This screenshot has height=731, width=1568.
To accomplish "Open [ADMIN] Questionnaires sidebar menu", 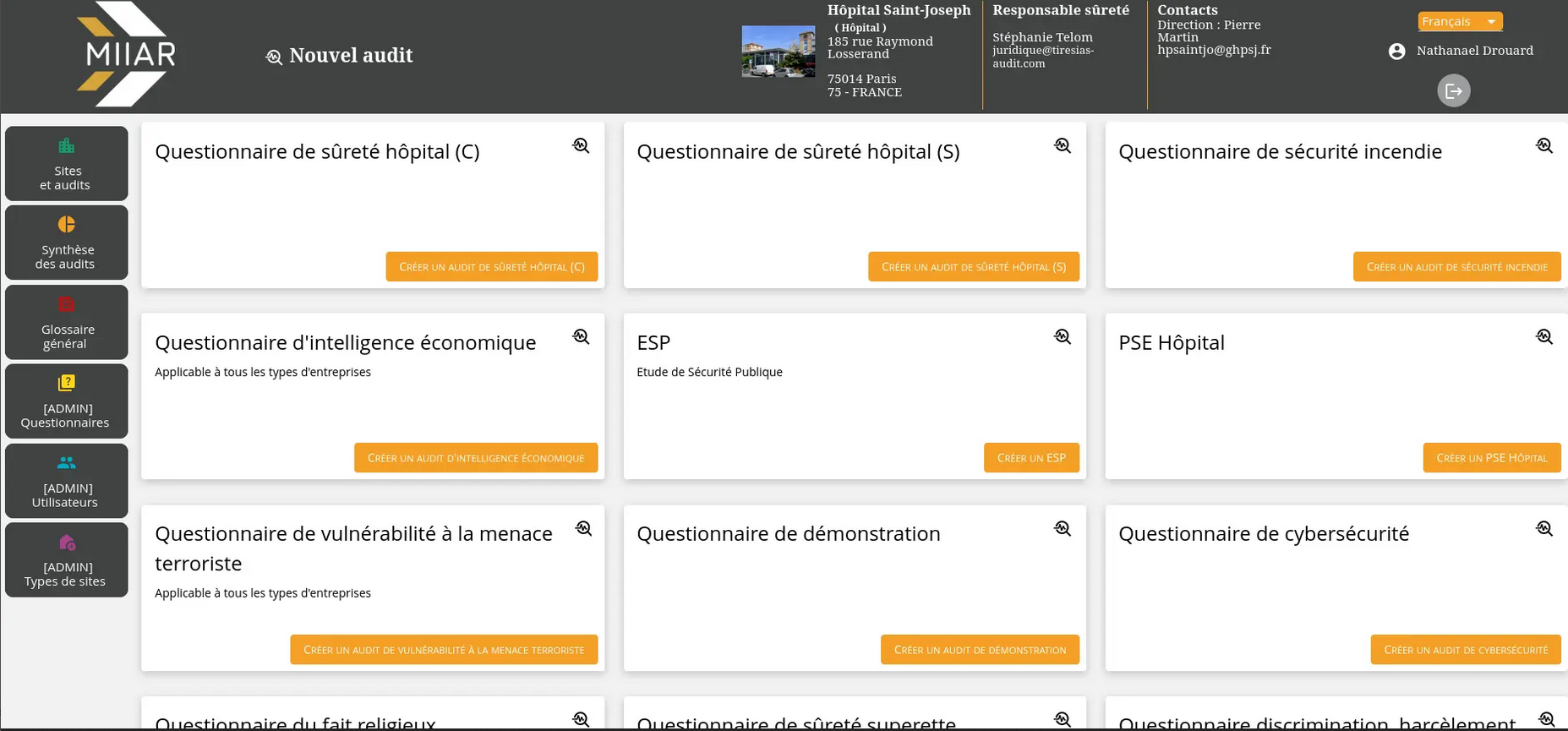I will coord(67,401).
